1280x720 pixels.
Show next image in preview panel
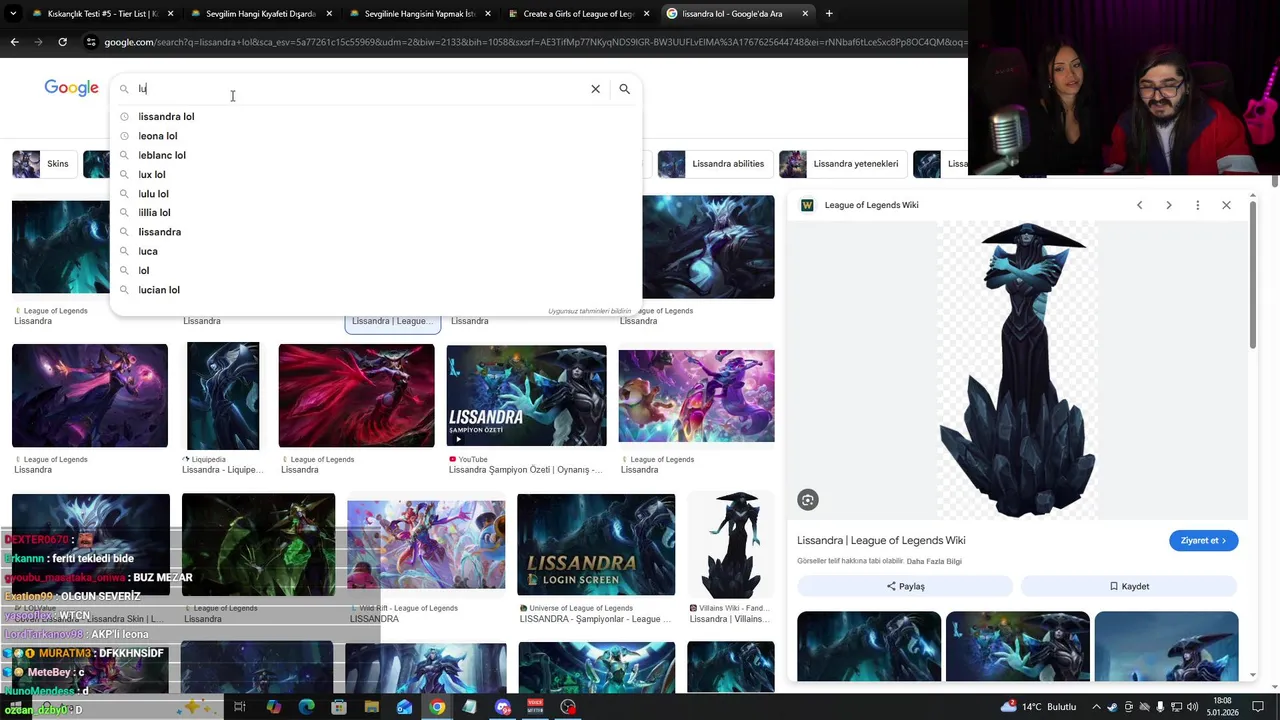pos(1168,205)
